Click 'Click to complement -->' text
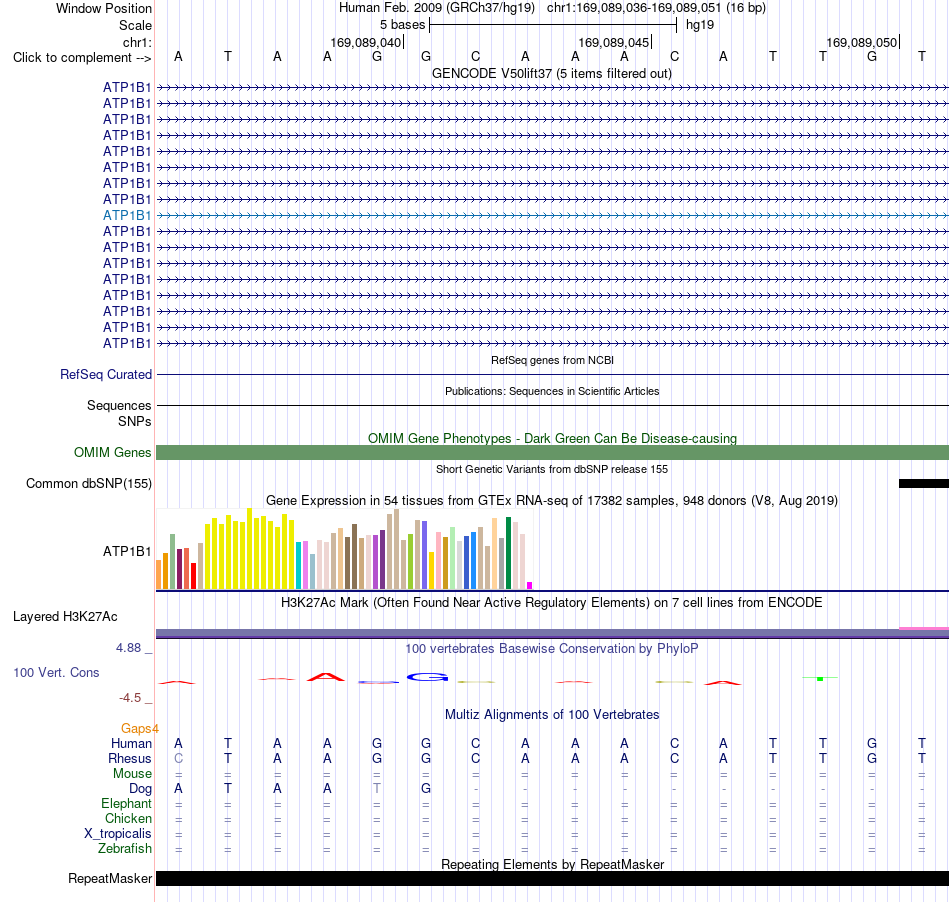This screenshot has width=950, height=902. 82,58
